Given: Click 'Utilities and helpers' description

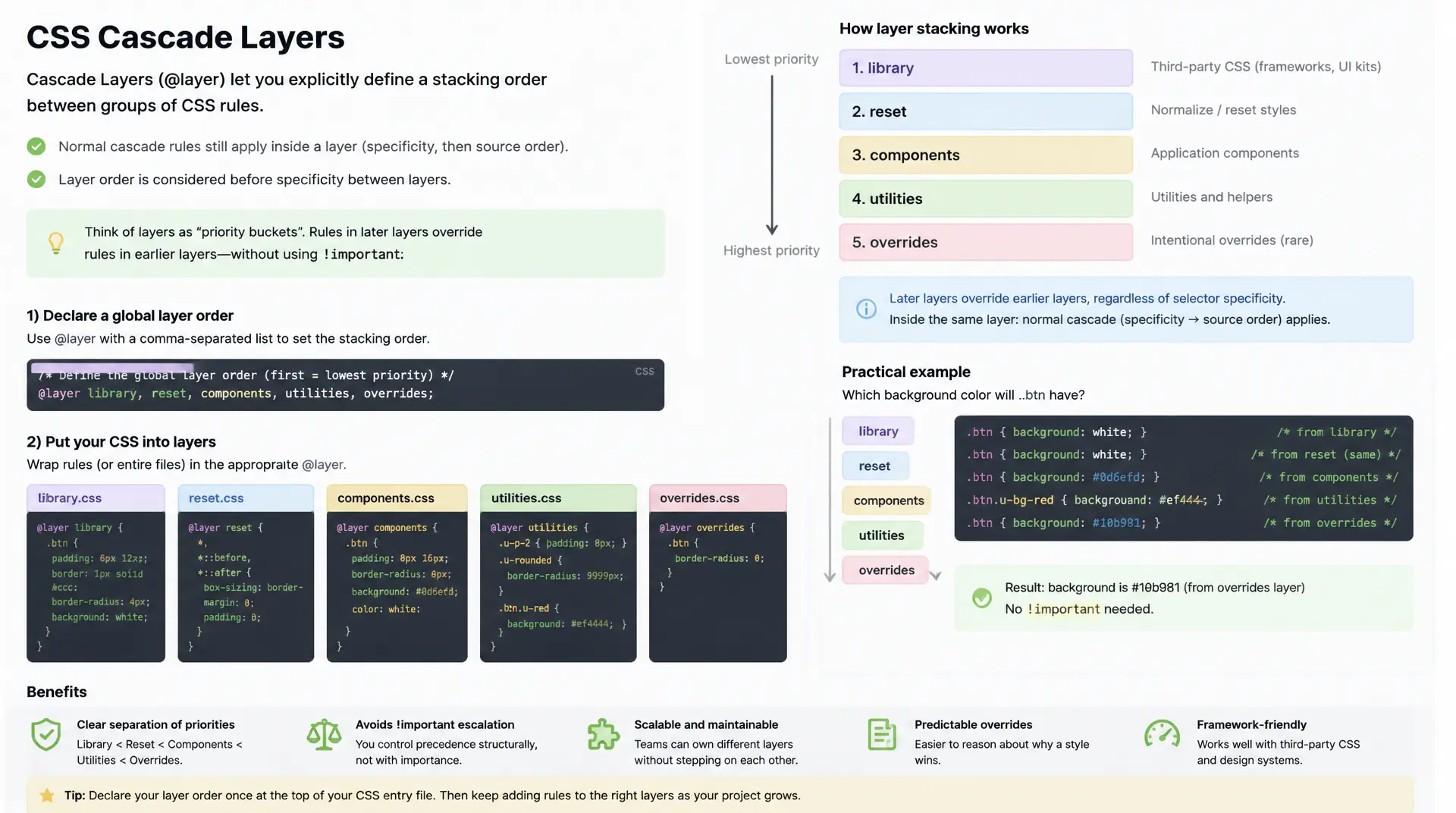Looking at the screenshot, I should (1212, 197).
